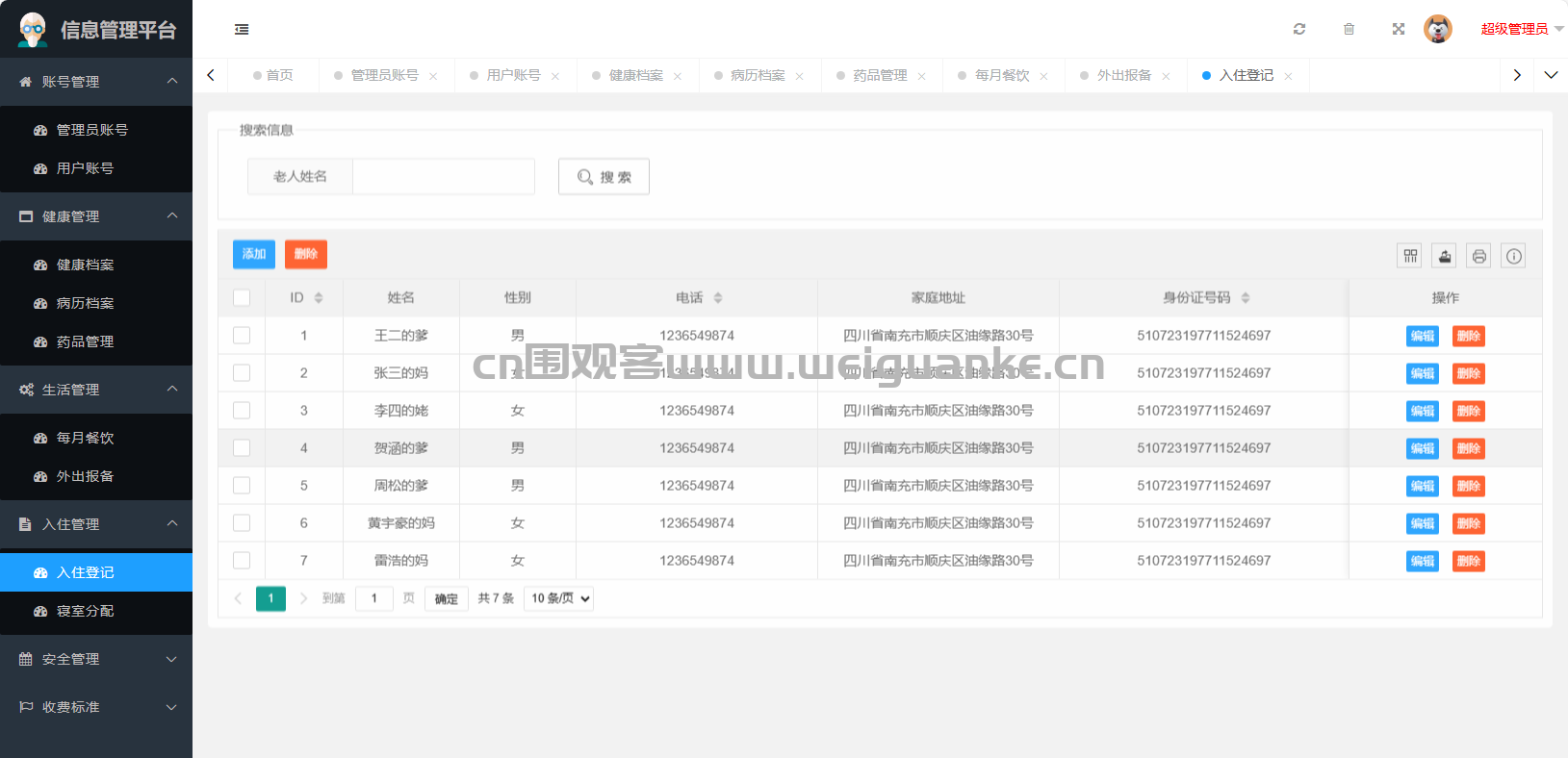Open 管理员账号 in the sidebar
The image size is (1568, 758).
click(96, 130)
